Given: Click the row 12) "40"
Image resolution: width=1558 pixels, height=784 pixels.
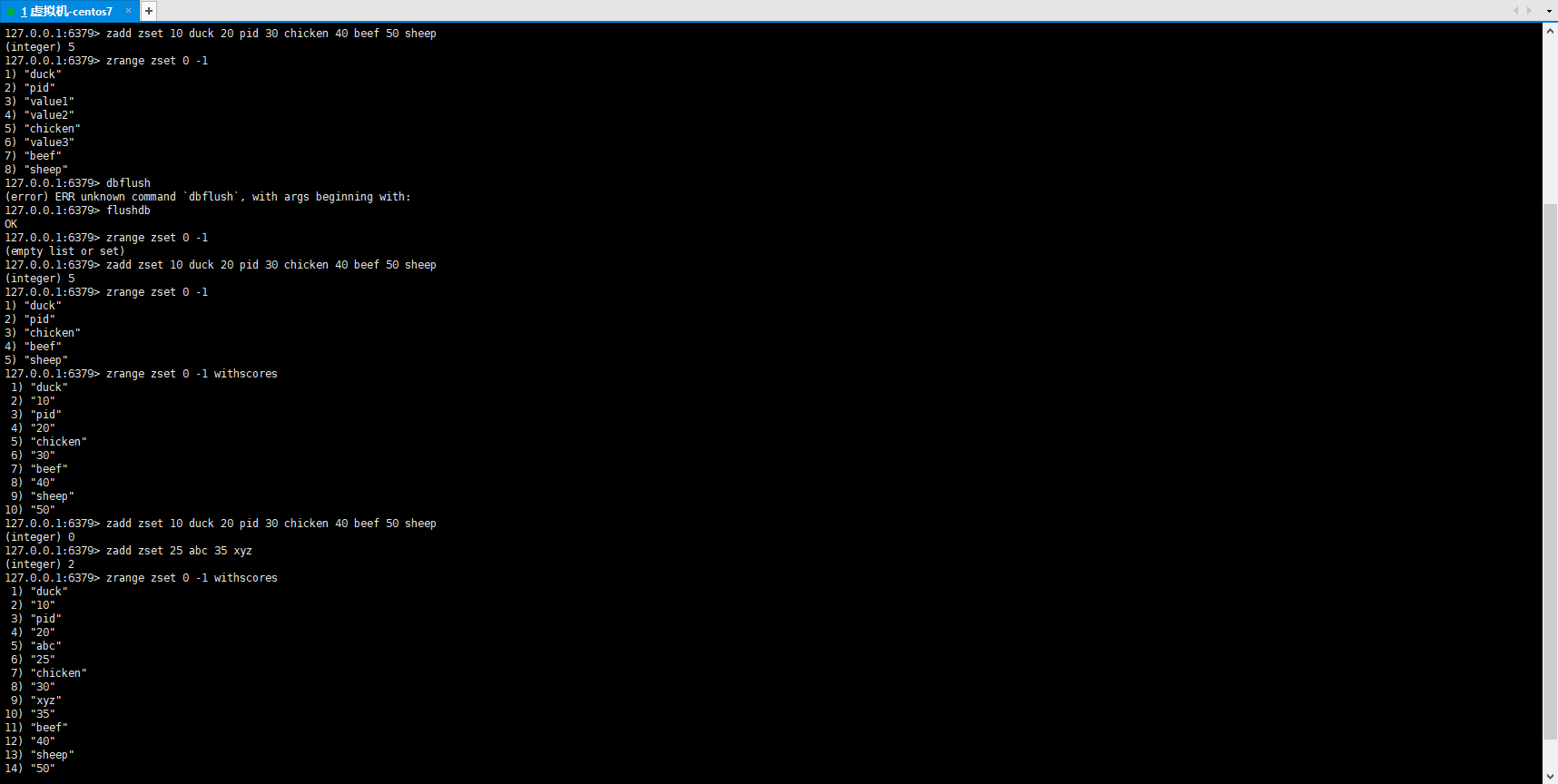Looking at the screenshot, I should coord(30,741).
